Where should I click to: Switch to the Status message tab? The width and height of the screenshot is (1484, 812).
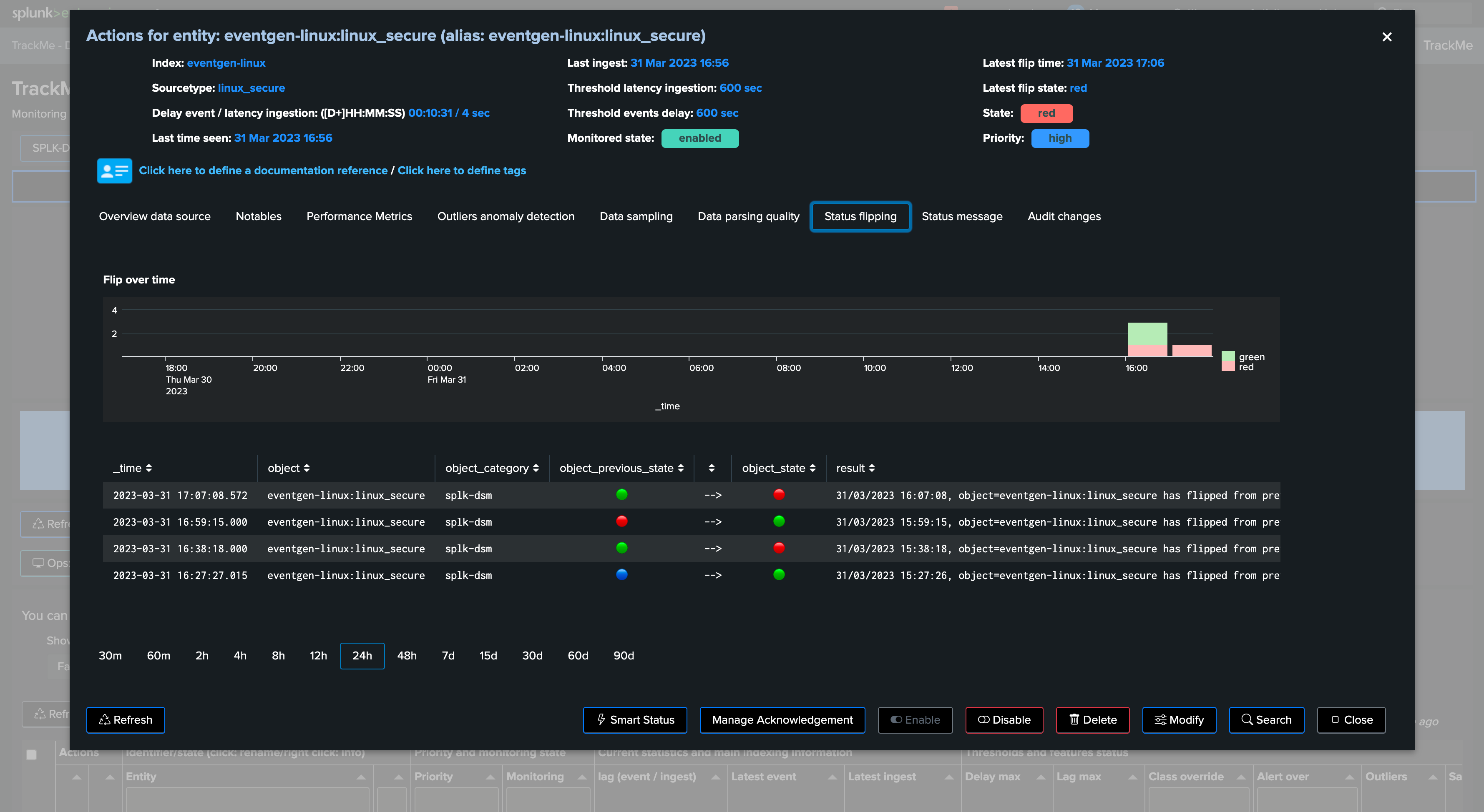click(961, 216)
